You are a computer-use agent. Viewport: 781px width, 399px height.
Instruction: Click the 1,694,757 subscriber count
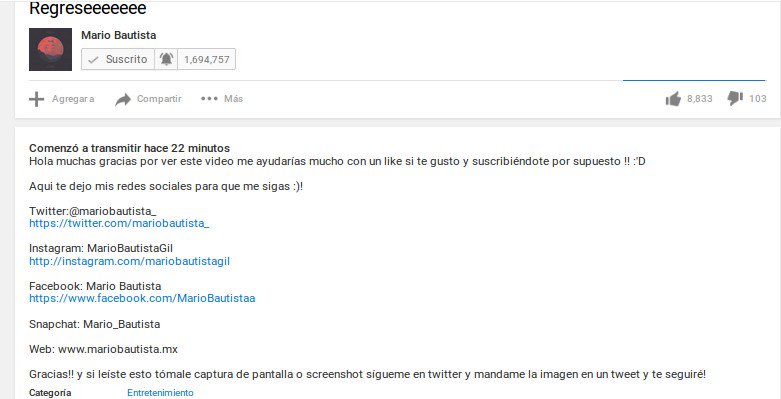tap(207, 59)
